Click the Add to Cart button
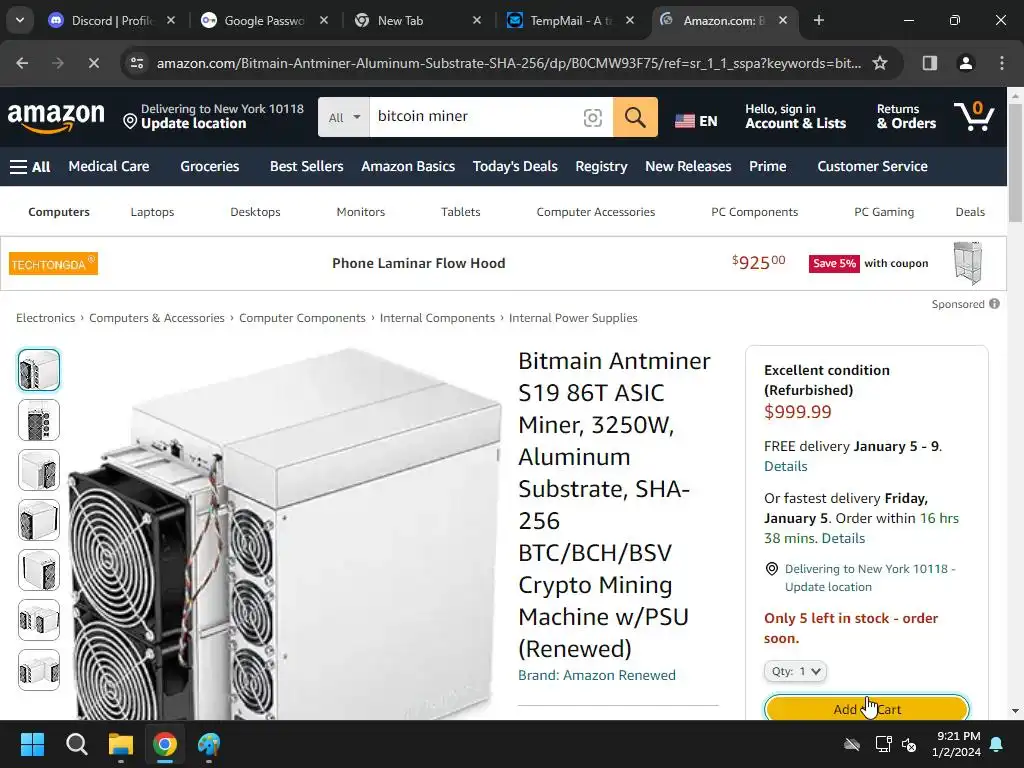This screenshot has height=768, width=1024. pos(867,709)
